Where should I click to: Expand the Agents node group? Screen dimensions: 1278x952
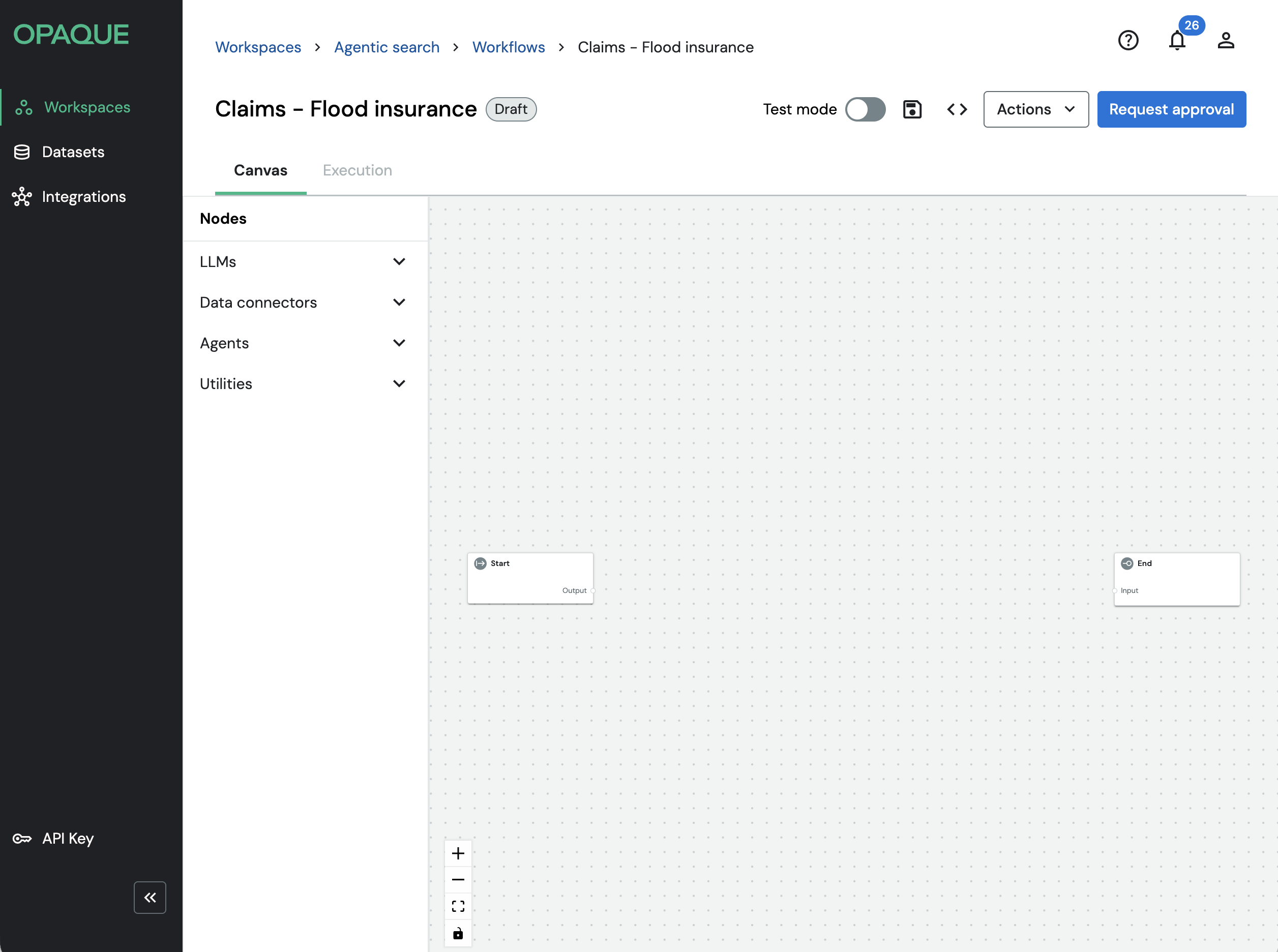[x=303, y=343]
